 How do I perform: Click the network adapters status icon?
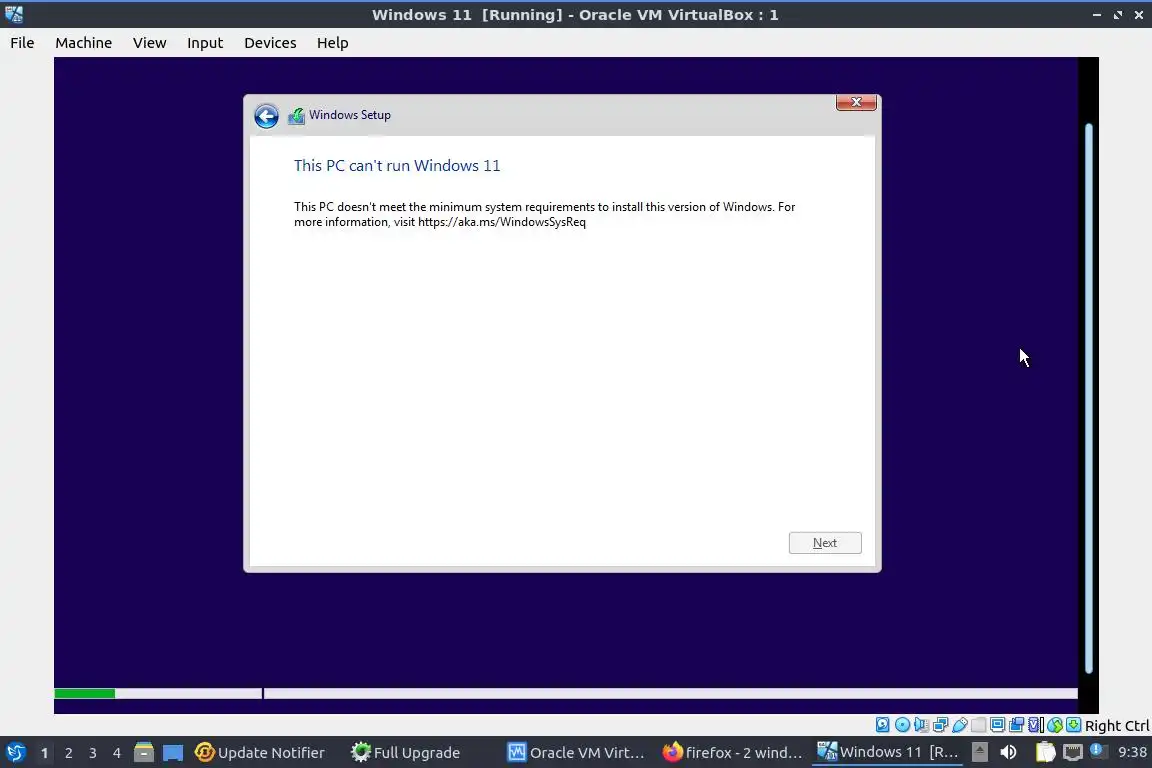(940, 725)
